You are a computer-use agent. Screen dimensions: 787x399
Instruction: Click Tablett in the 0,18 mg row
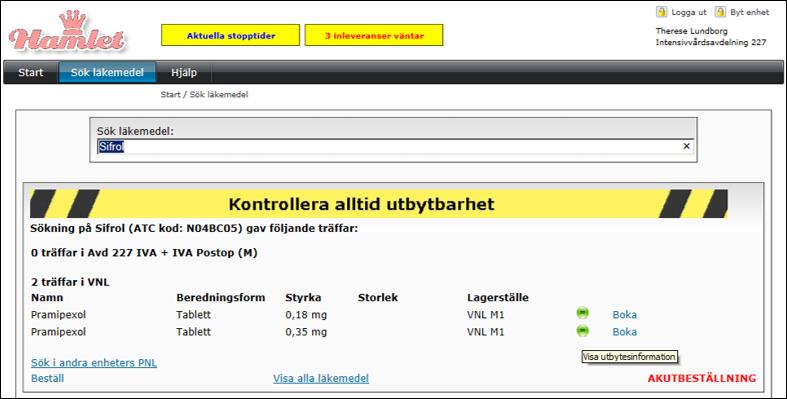point(193,315)
